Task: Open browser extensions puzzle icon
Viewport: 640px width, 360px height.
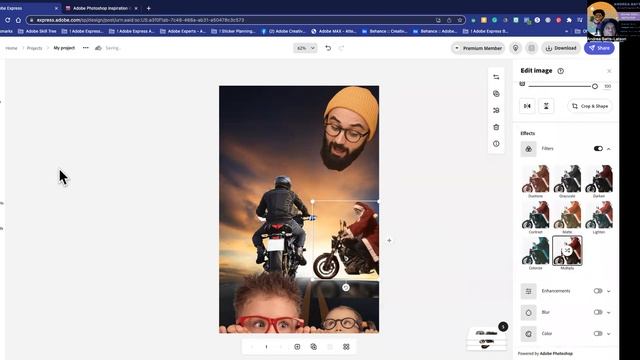Action: coord(569,20)
